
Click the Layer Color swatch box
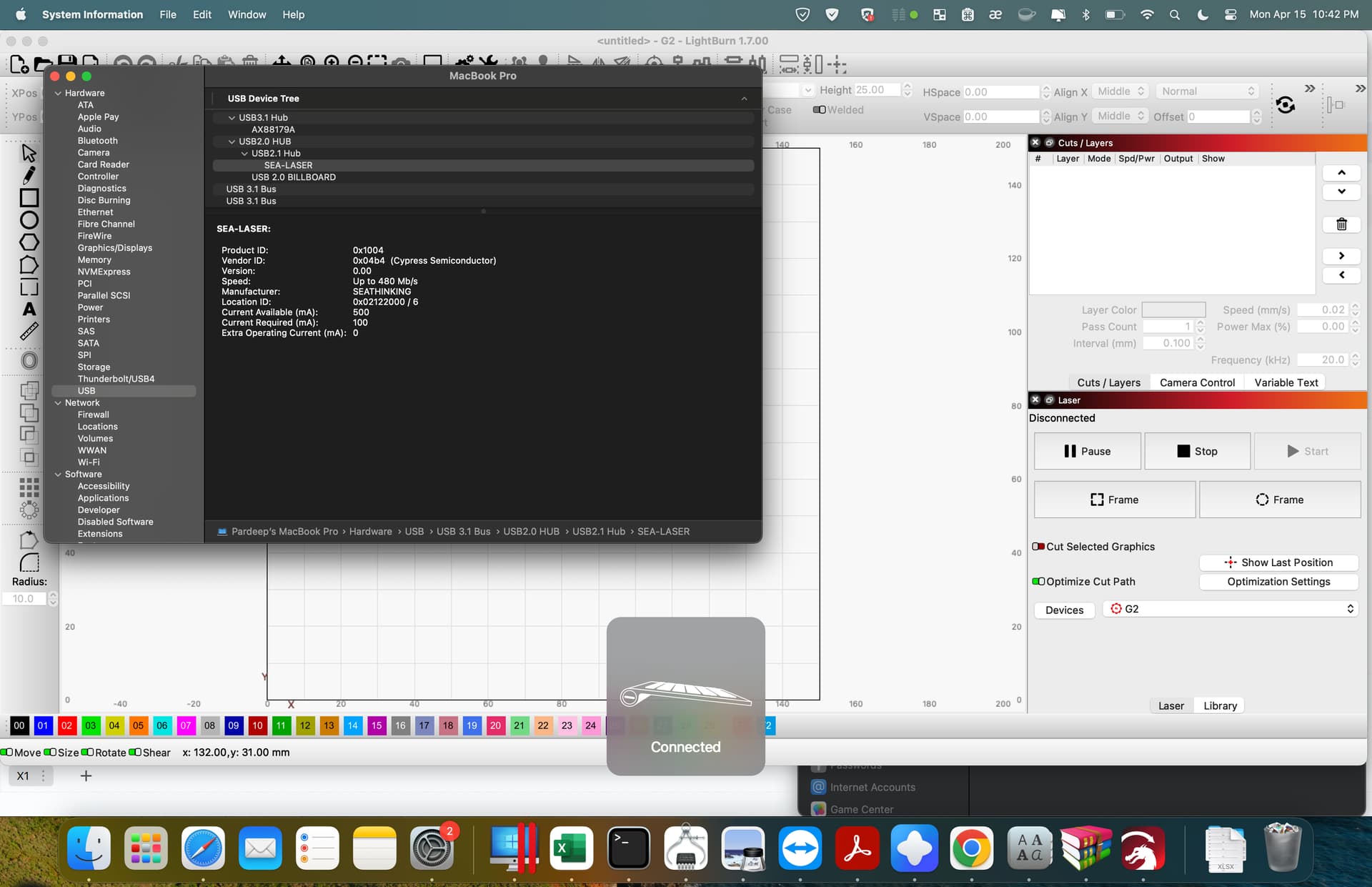pos(1173,309)
